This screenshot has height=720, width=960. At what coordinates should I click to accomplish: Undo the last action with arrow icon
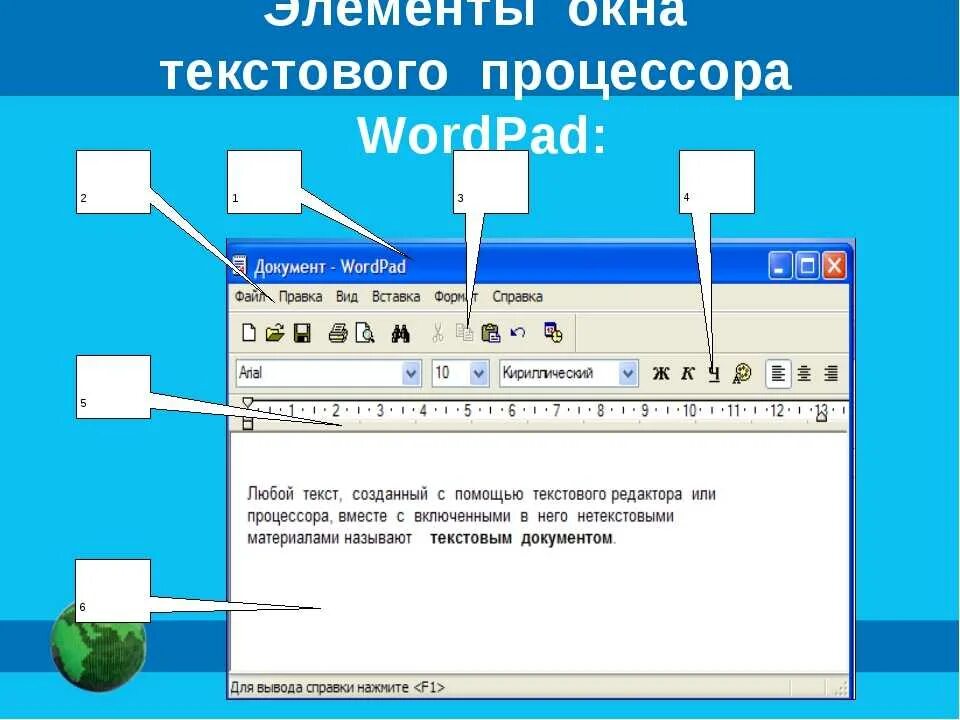pyautogui.click(x=518, y=332)
